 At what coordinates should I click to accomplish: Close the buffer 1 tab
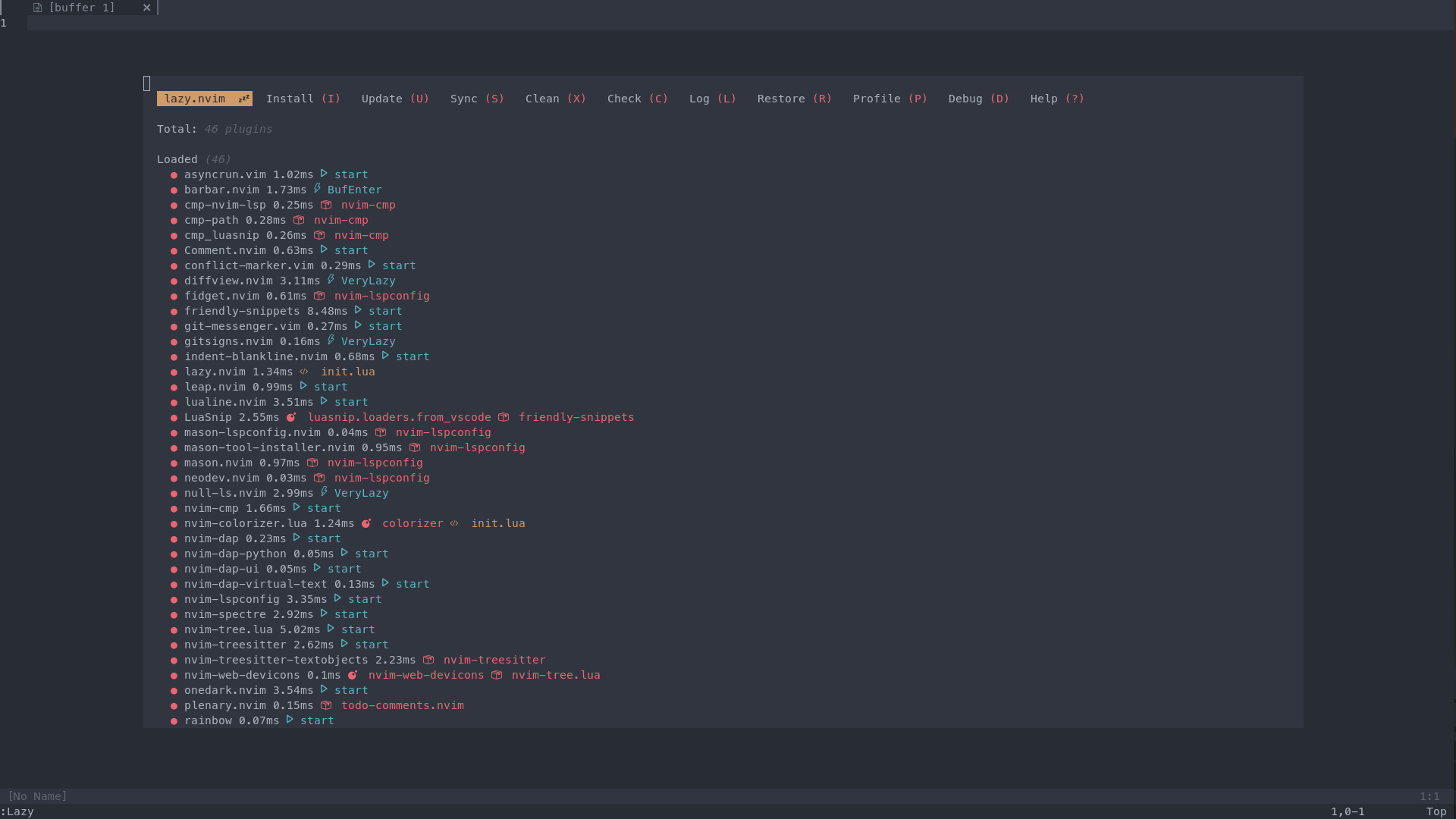pos(147,8)
